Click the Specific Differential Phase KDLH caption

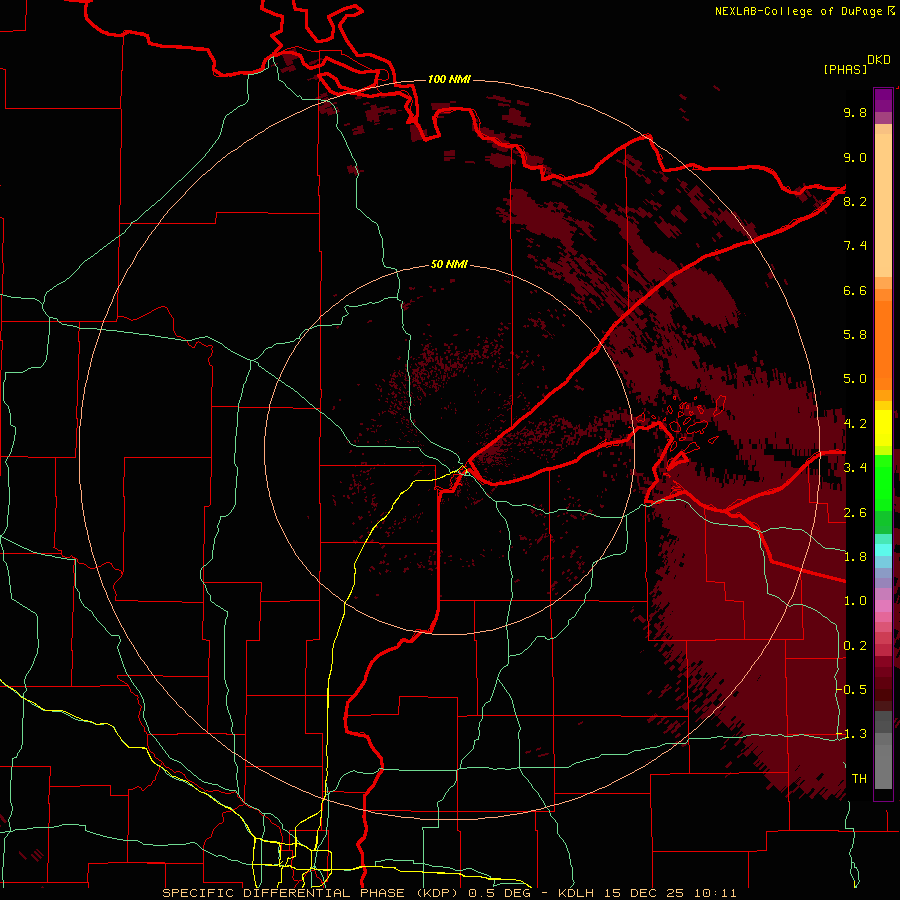pyautogui.click(x=449, y=893)
